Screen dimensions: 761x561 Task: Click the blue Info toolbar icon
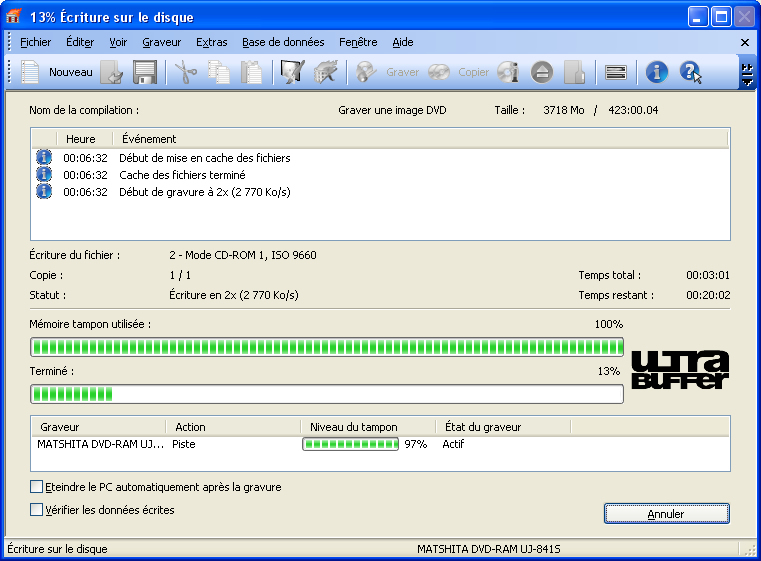[656, 72]
